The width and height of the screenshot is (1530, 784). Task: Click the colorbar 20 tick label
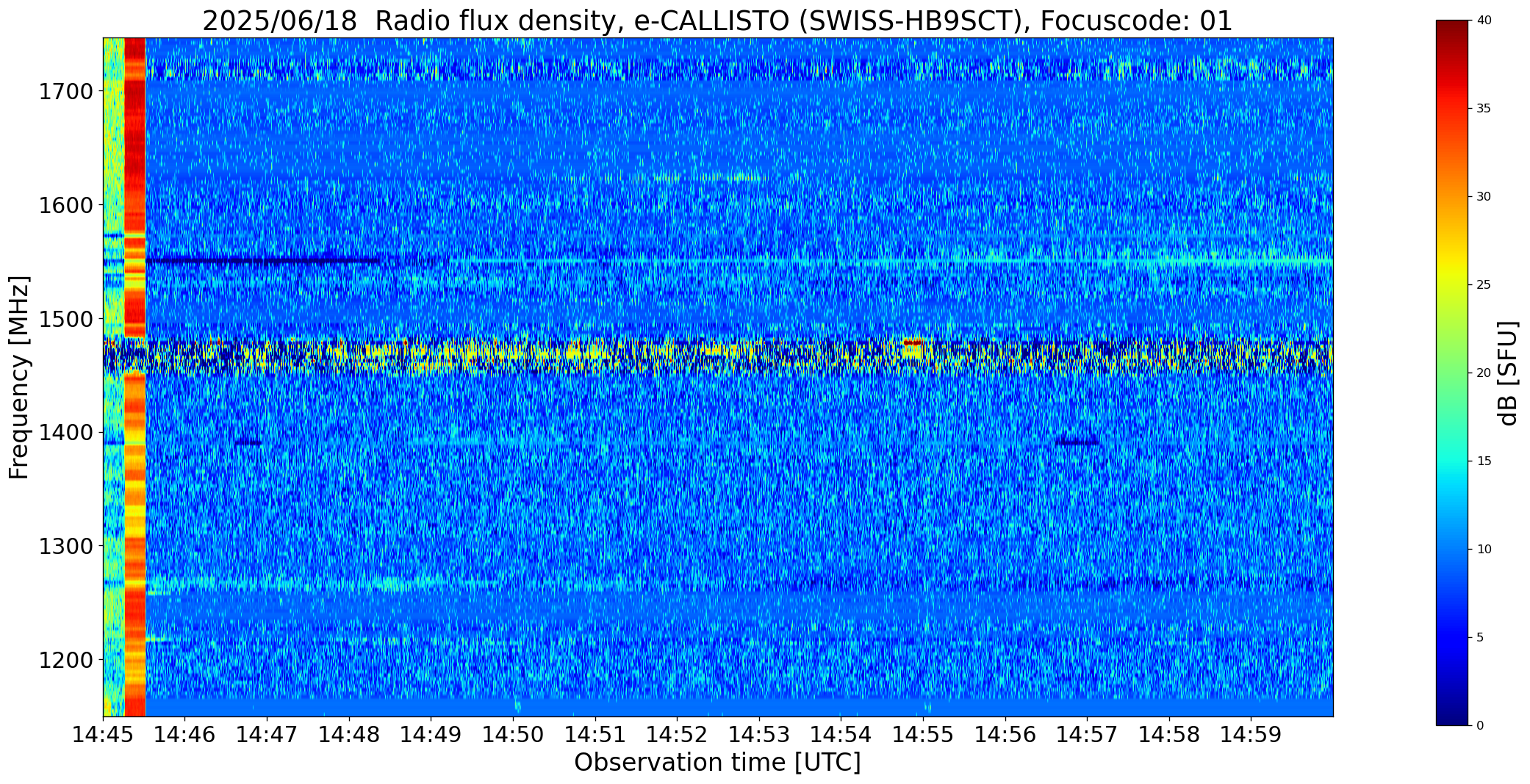click(x=1484, y=373)
